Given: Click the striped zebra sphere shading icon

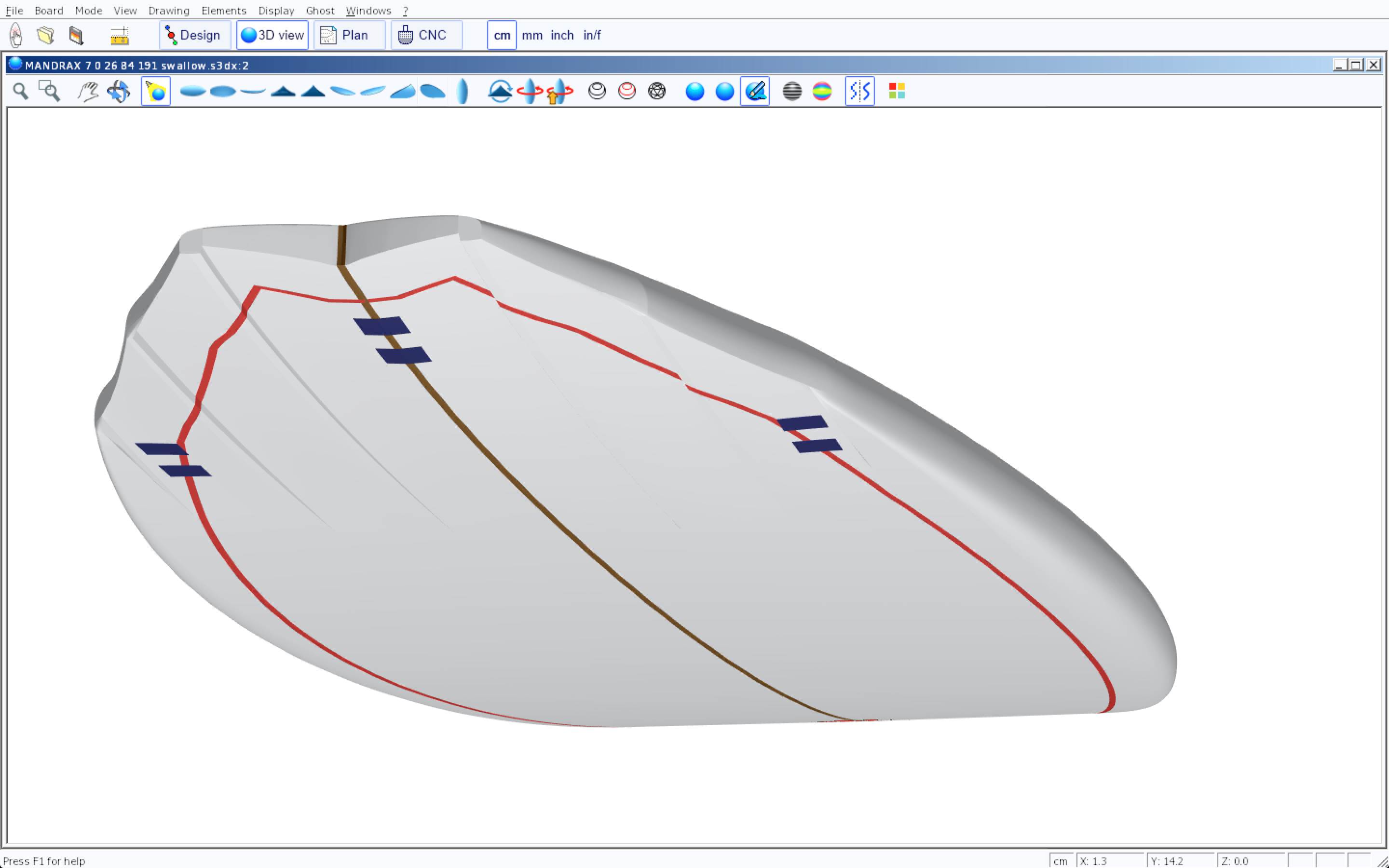Looking at the screenshot, I should [x=792, y=91].
